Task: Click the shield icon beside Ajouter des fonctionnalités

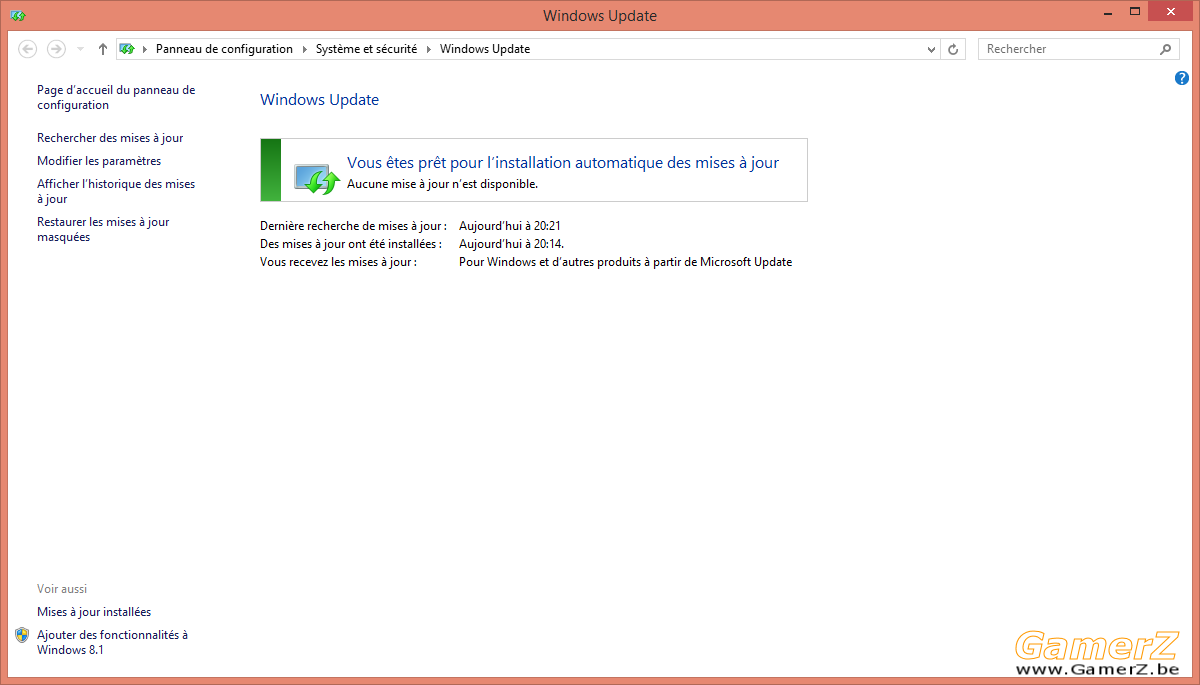Action: coord(22,635)
